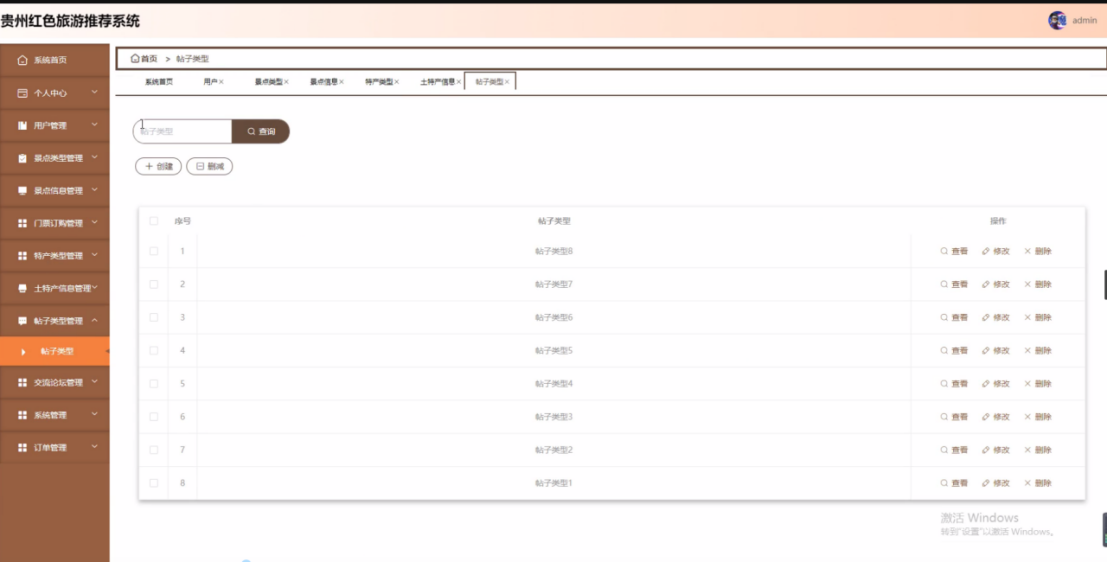Select the 帖子类型 submenu item in sidebar
Image resolution: width=1108 pixels, height=562 pixels.
[x=55, y=351]
